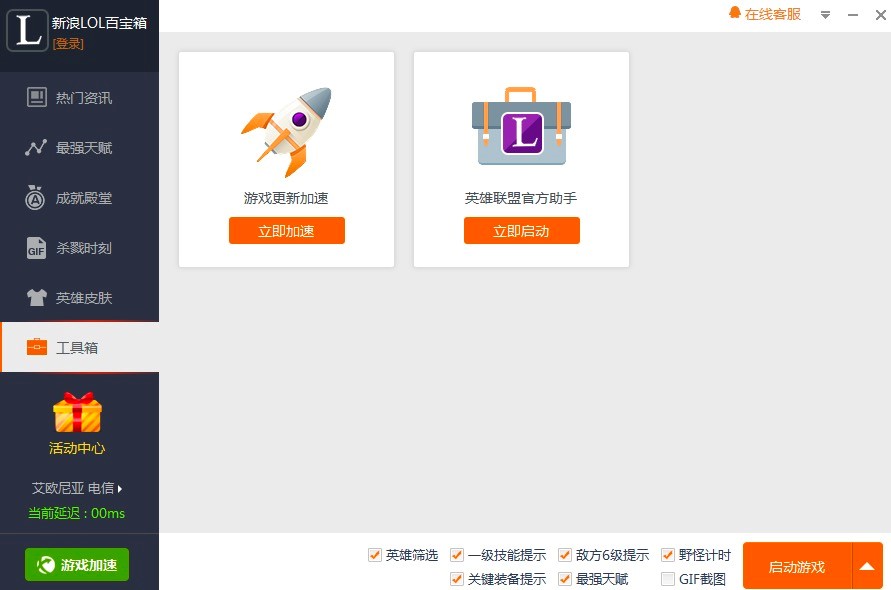Viewport: 891px width, 590px height.
Task: Select the 工具箱 tab
Action: point(80,347)
